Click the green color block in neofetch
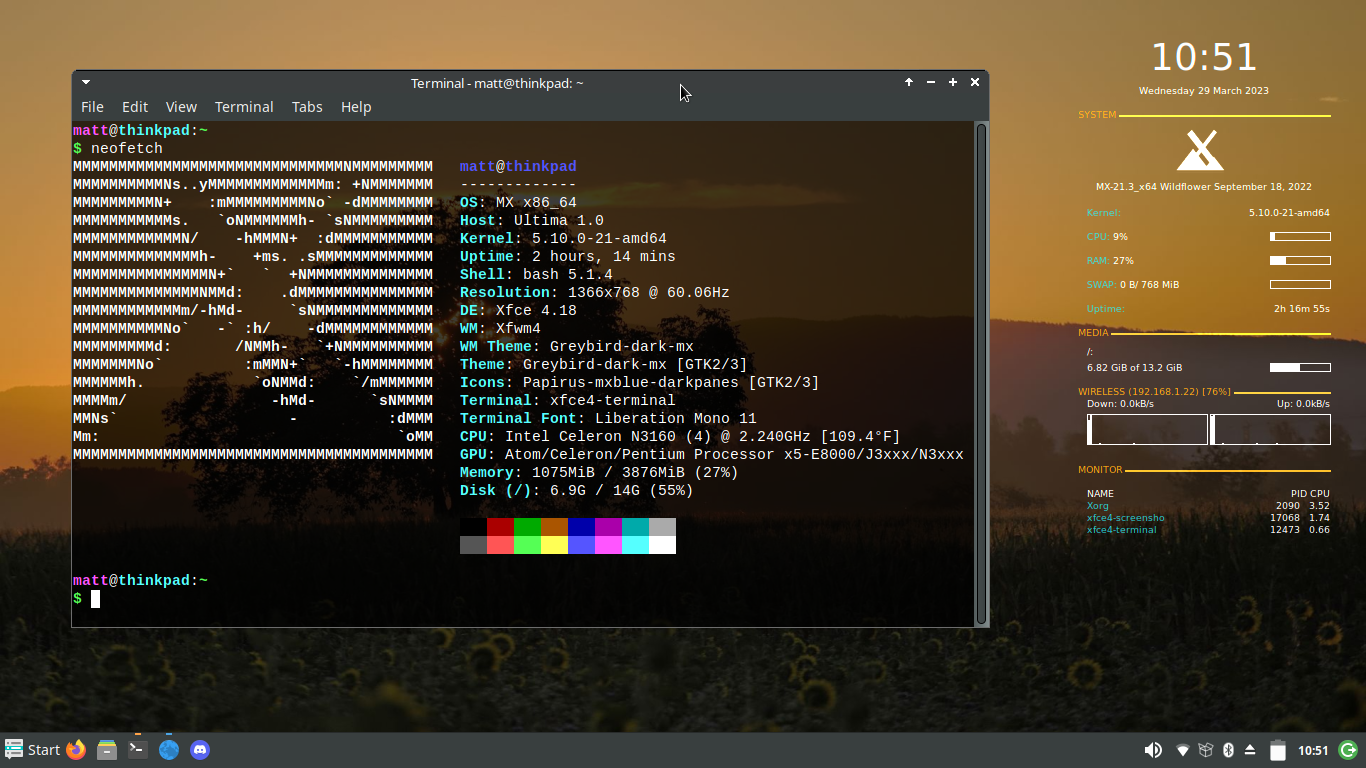1366x768 pixels. click(x=527, y=527)
